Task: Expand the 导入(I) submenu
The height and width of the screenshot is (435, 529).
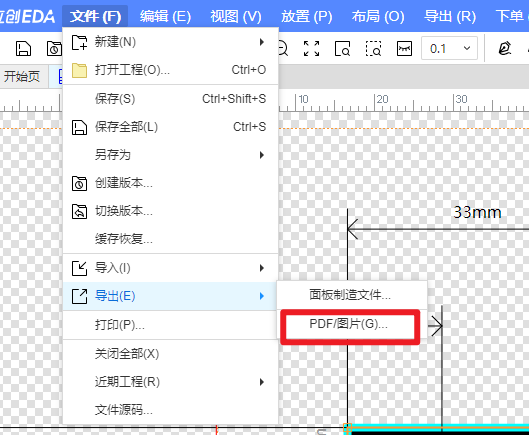Action: click(x=170, y=268)
